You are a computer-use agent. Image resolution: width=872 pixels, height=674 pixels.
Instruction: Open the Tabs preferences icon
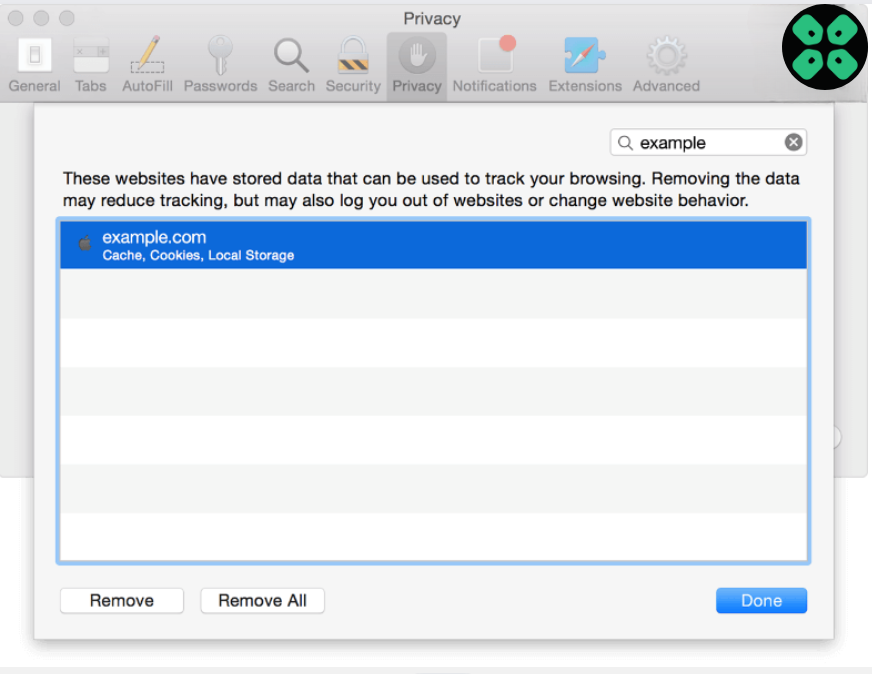[x=91, y=56]
